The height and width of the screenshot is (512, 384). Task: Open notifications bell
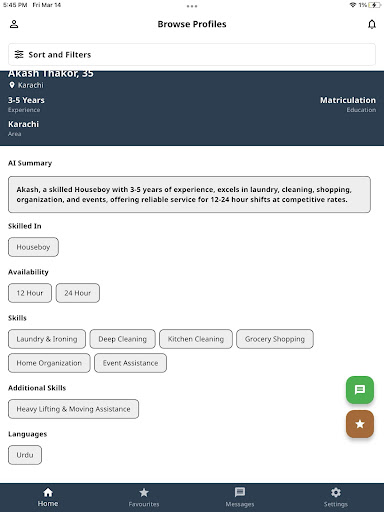tap(372, 24)
